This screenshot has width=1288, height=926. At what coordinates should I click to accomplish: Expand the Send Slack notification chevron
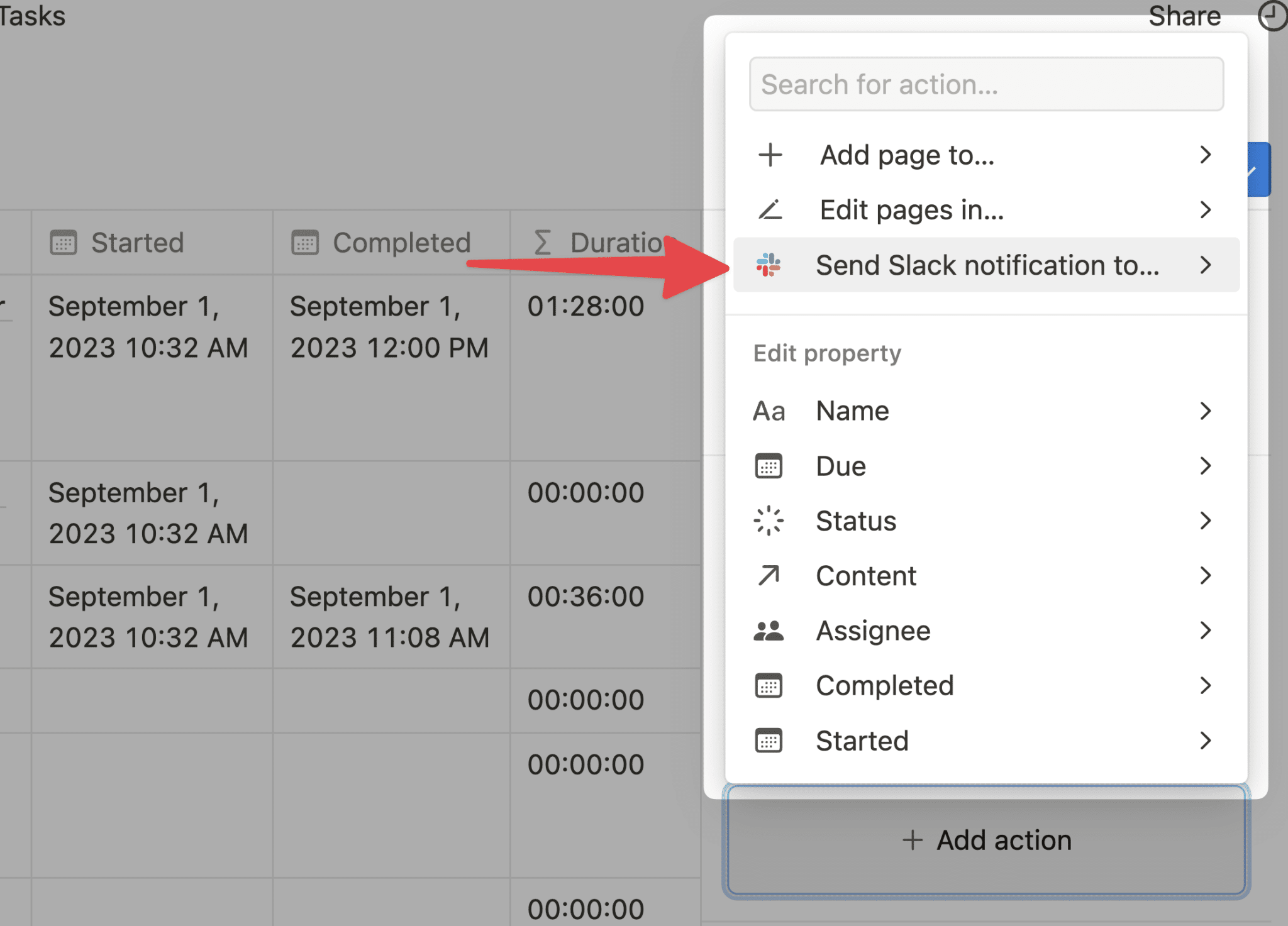click(x=1204, y=265)
